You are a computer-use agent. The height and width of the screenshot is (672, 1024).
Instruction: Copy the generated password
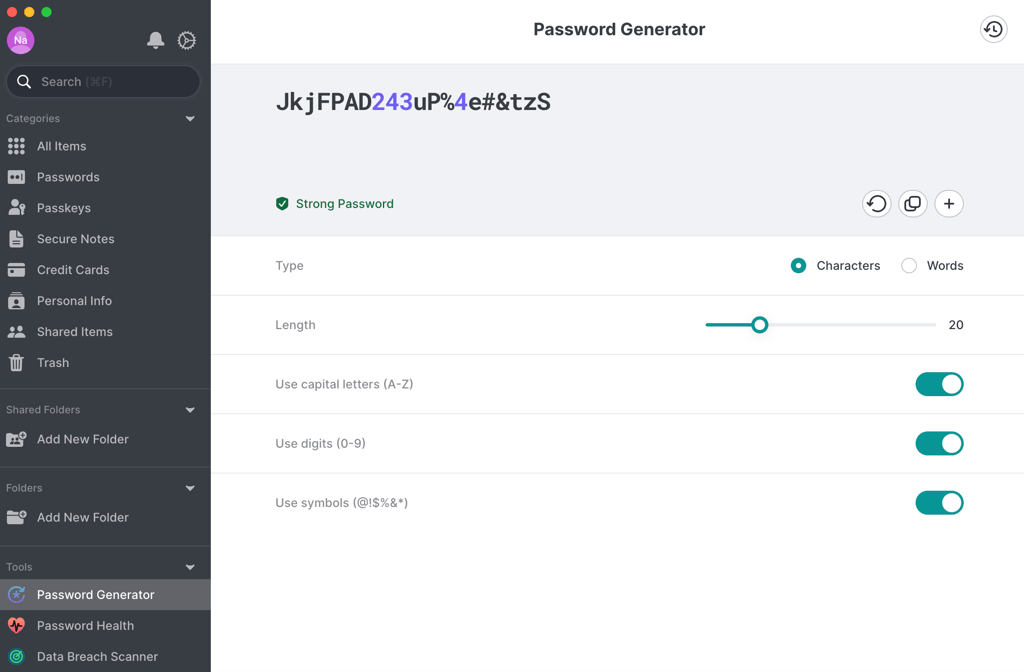coord(912,204)
